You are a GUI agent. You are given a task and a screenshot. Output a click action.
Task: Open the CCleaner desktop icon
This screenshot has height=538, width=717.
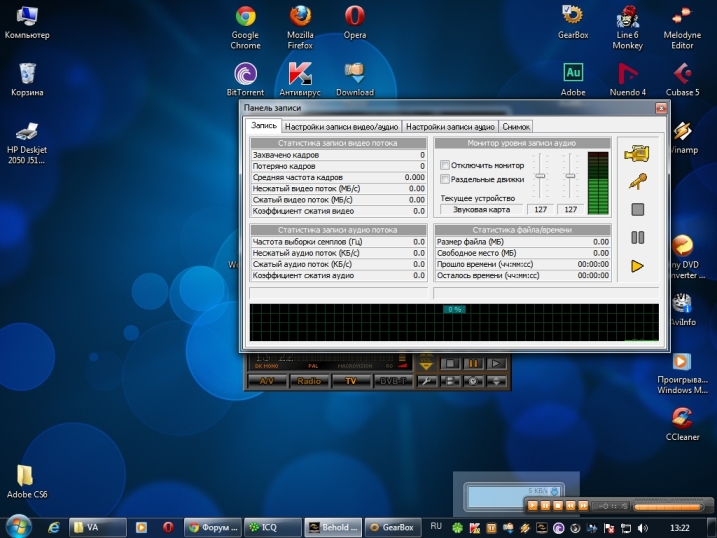click(x=681, y=418)
